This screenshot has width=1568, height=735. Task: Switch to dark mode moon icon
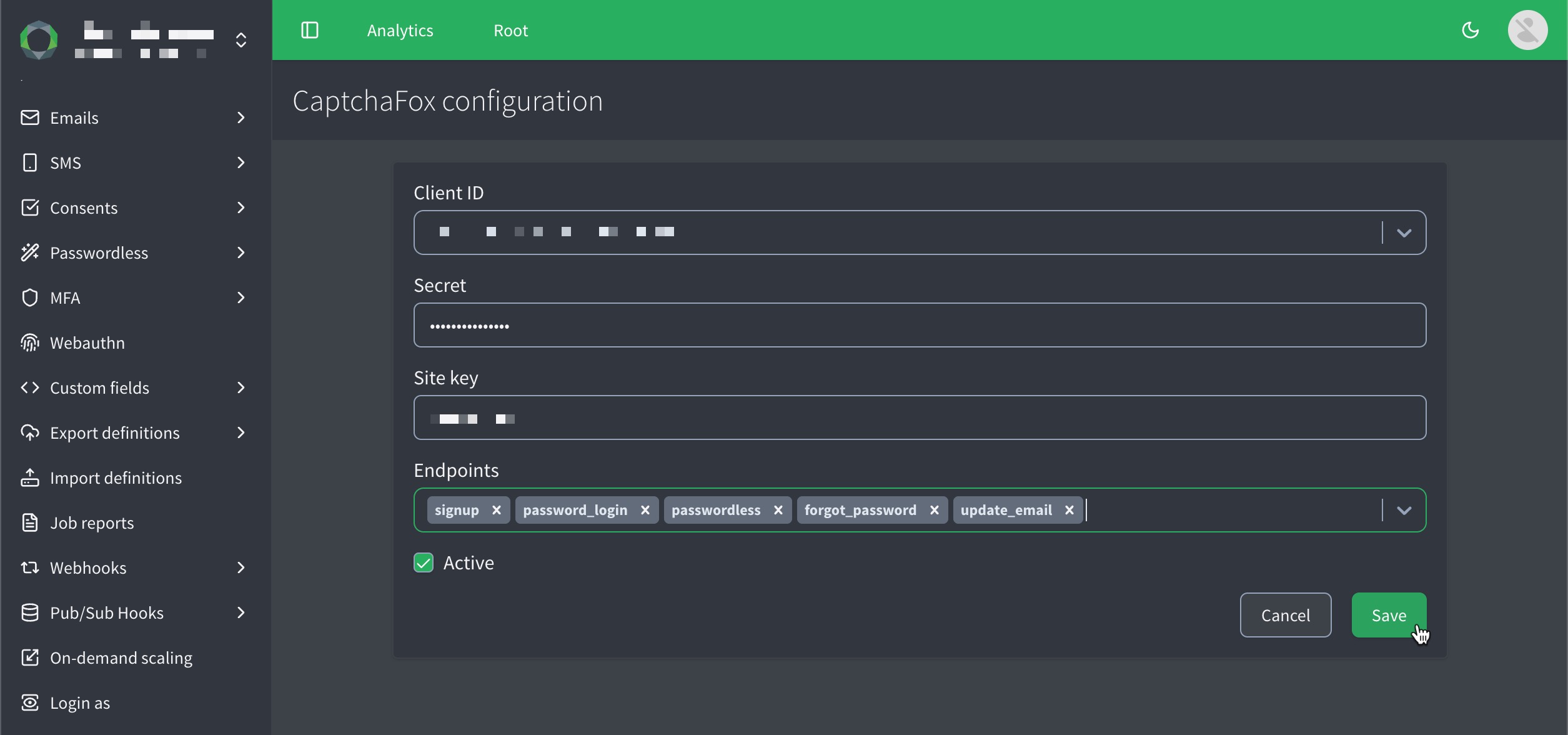pyautogui.click(x=1471, y=30)
